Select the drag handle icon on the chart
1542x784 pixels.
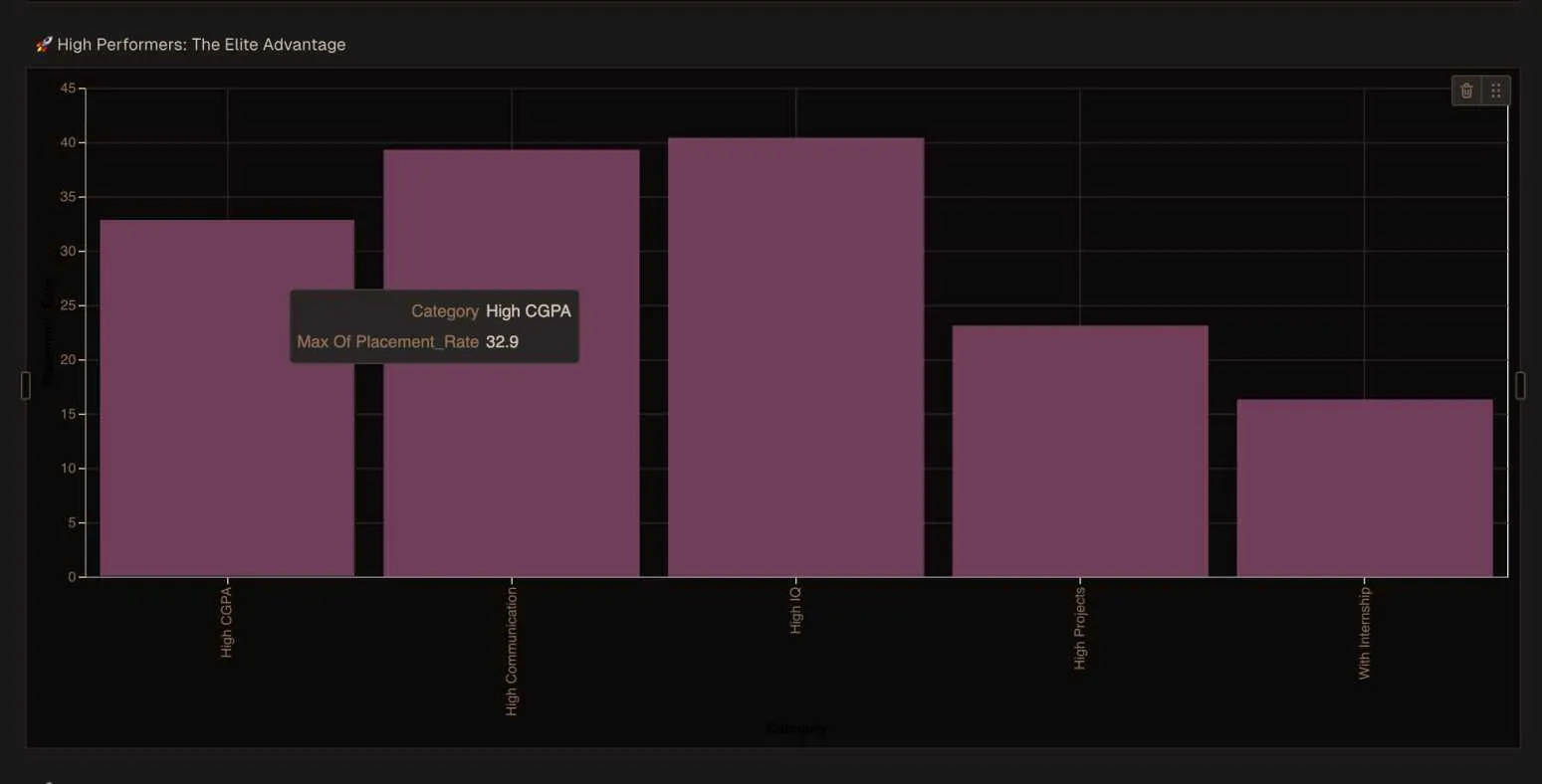tap(1495, 90)
